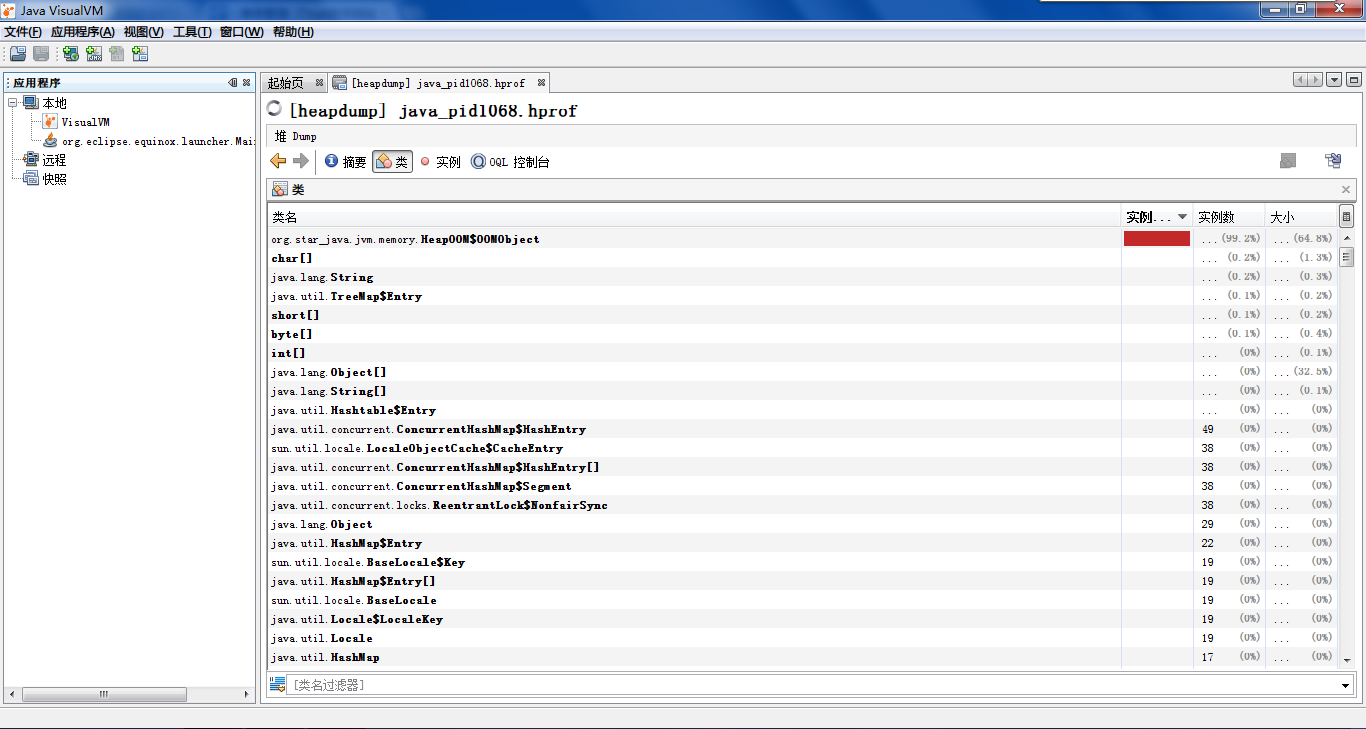Sort by the 类名 column header
1366x729 pixels.
(x=694, y=217)
